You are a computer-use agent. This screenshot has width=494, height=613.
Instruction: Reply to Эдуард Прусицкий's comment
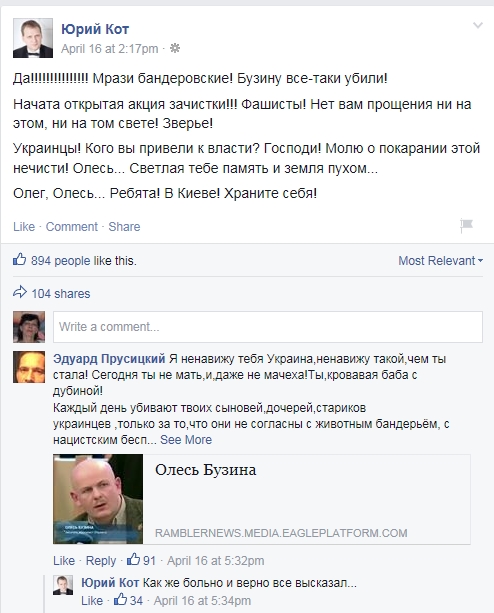101,561
